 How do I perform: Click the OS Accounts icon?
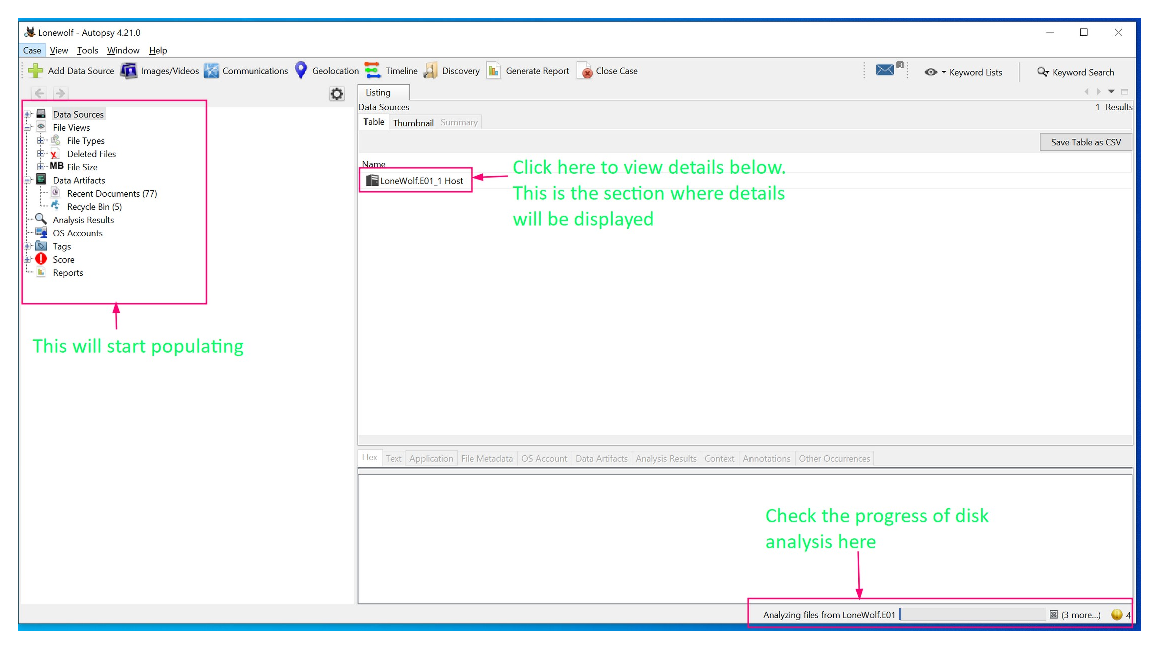pyautogui.click(x=41, y=232)
